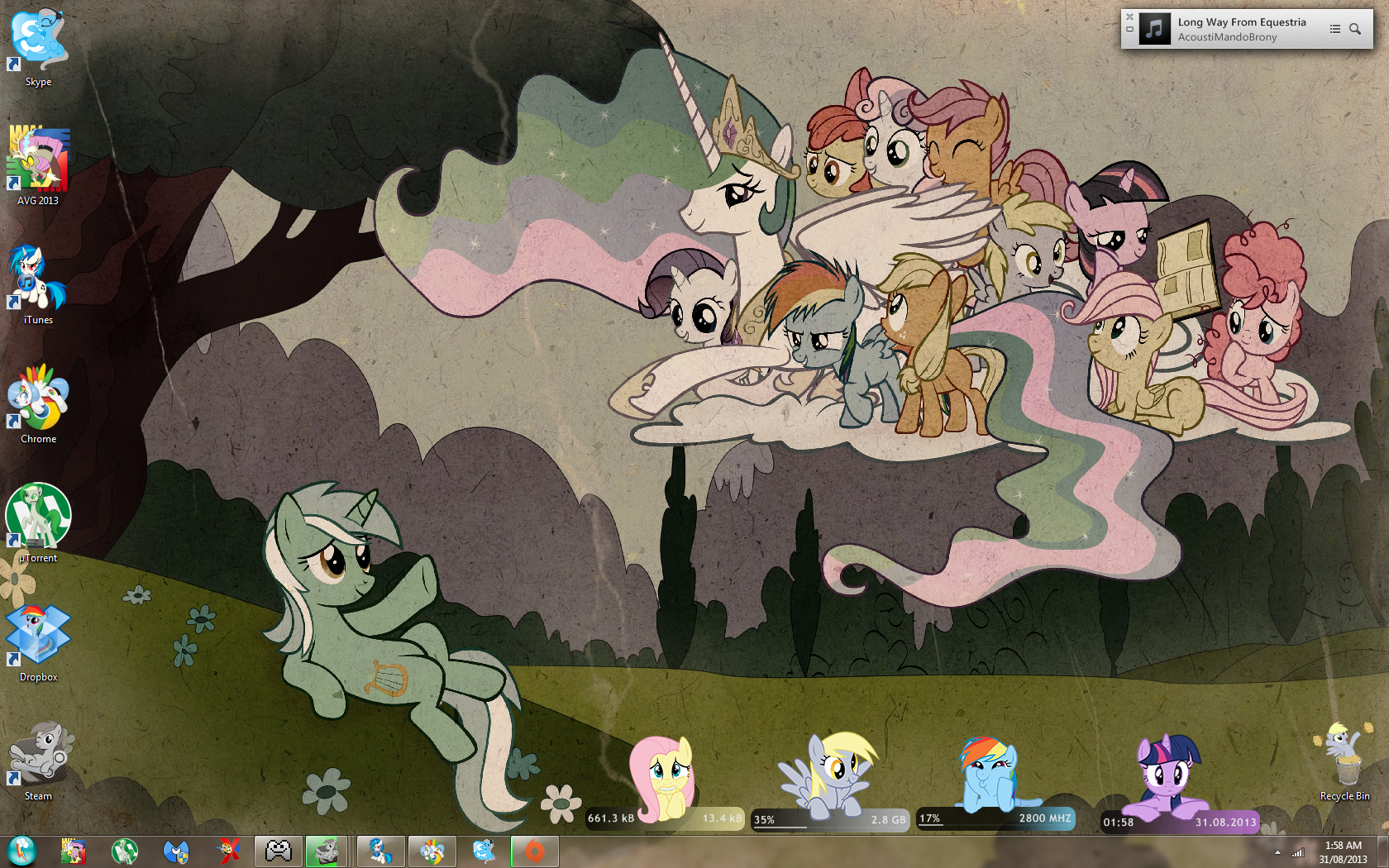
Task: Switch to the Chrome taskbar button
Action: [x=432, y=851]
